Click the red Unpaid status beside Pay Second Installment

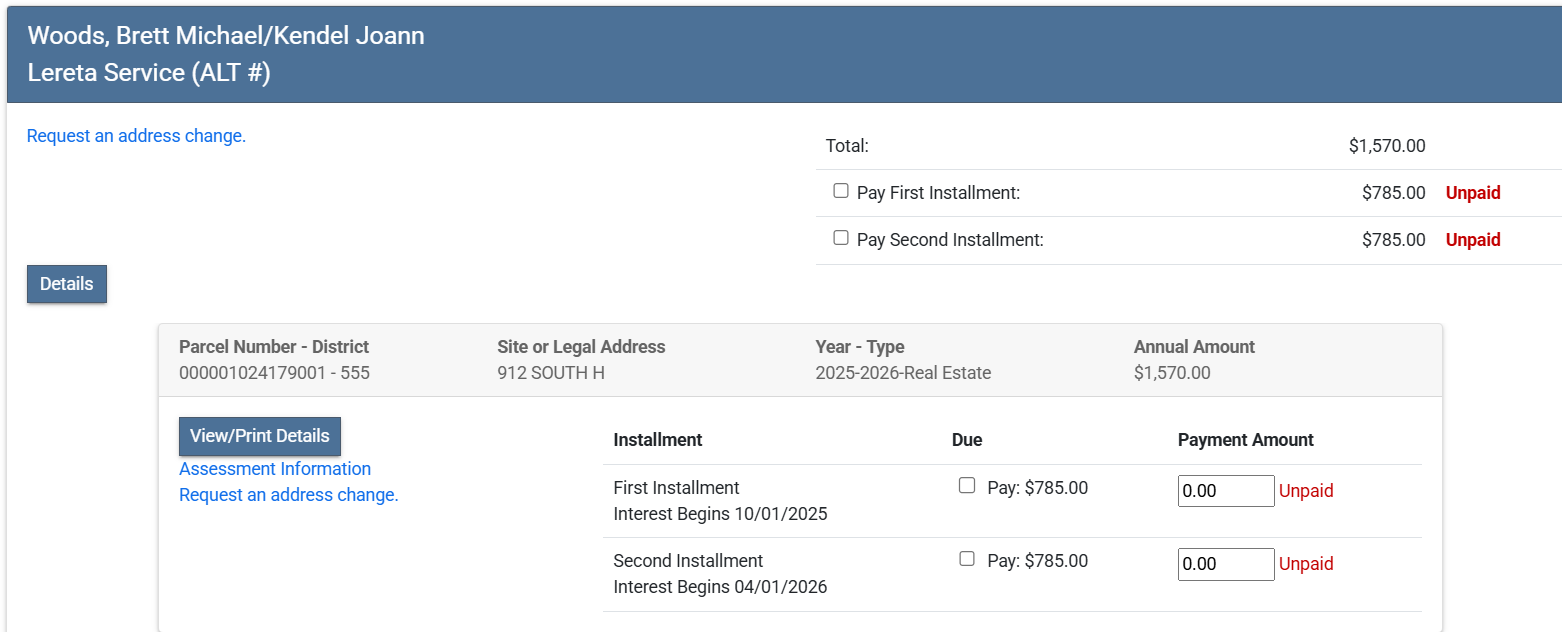pos(1473,240)
